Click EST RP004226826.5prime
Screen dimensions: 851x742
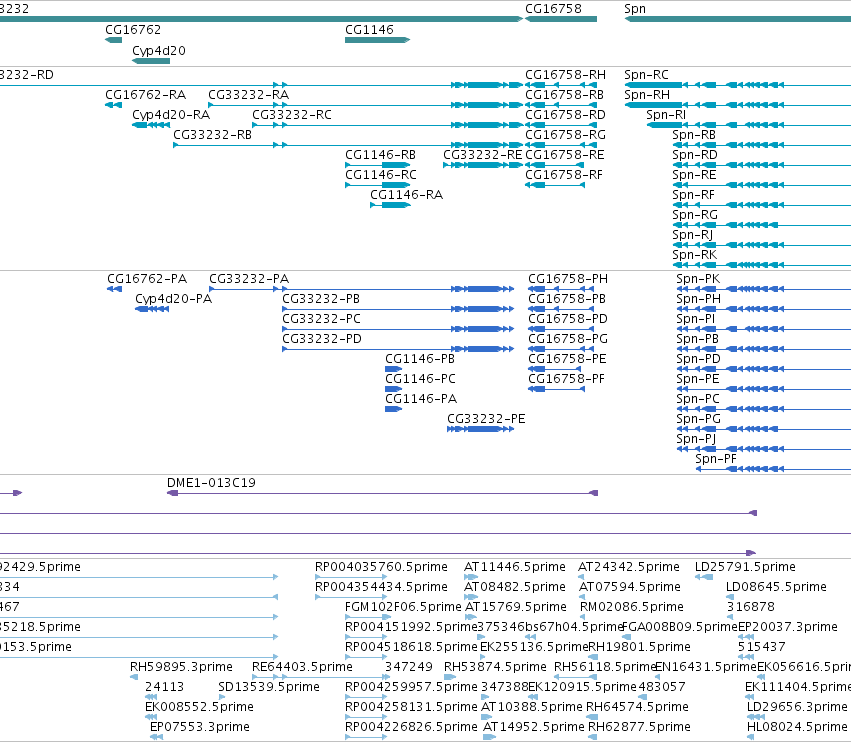click(411, 727)
